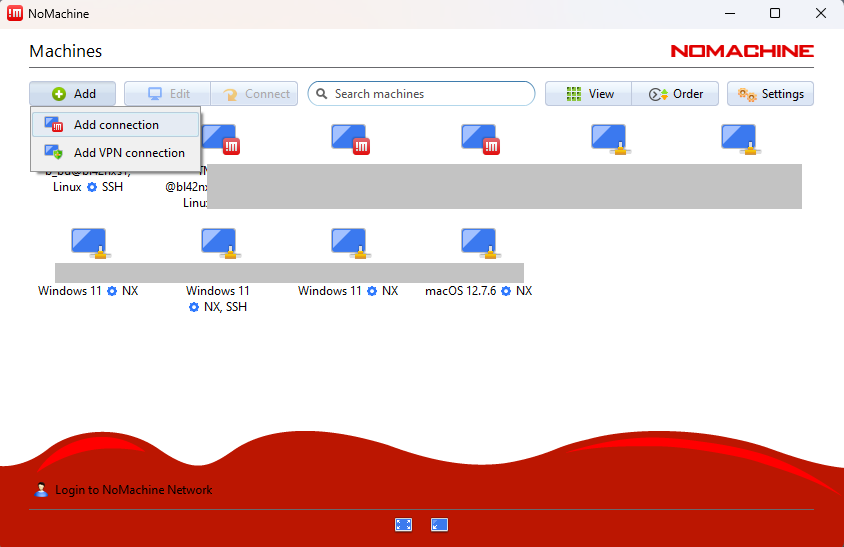Select the macOS 12.7.6 machine icon

pyautogui.click(x=479, y=242)
